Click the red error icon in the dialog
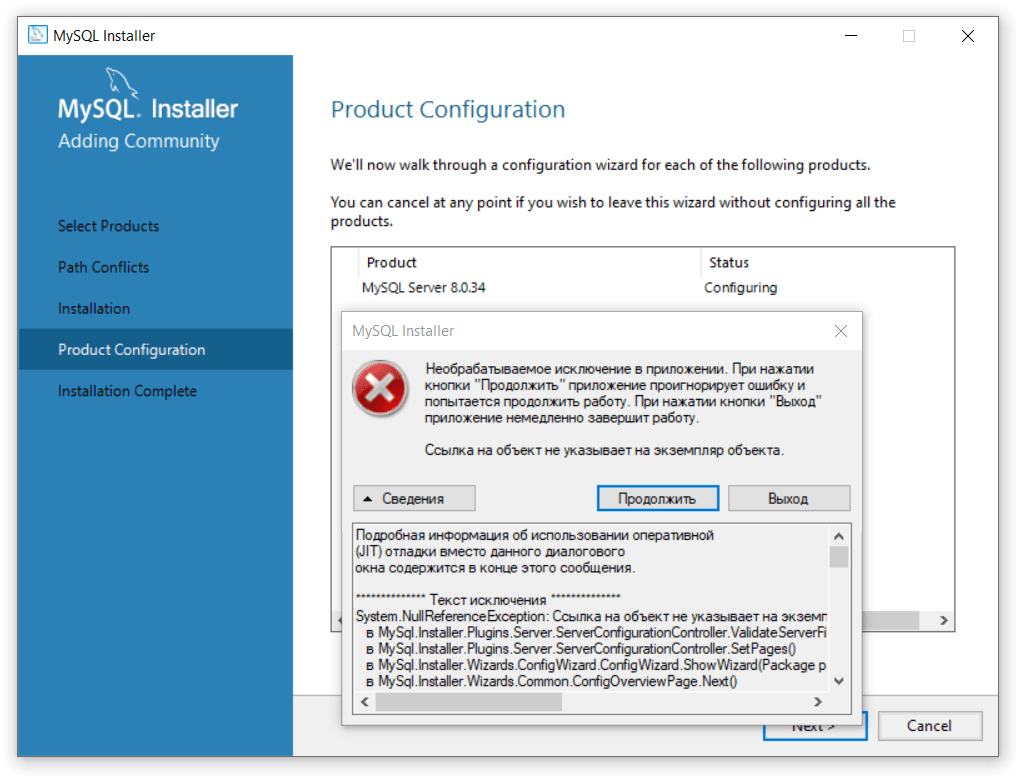This screenshot has width=1020, height=779. point(380,390)
